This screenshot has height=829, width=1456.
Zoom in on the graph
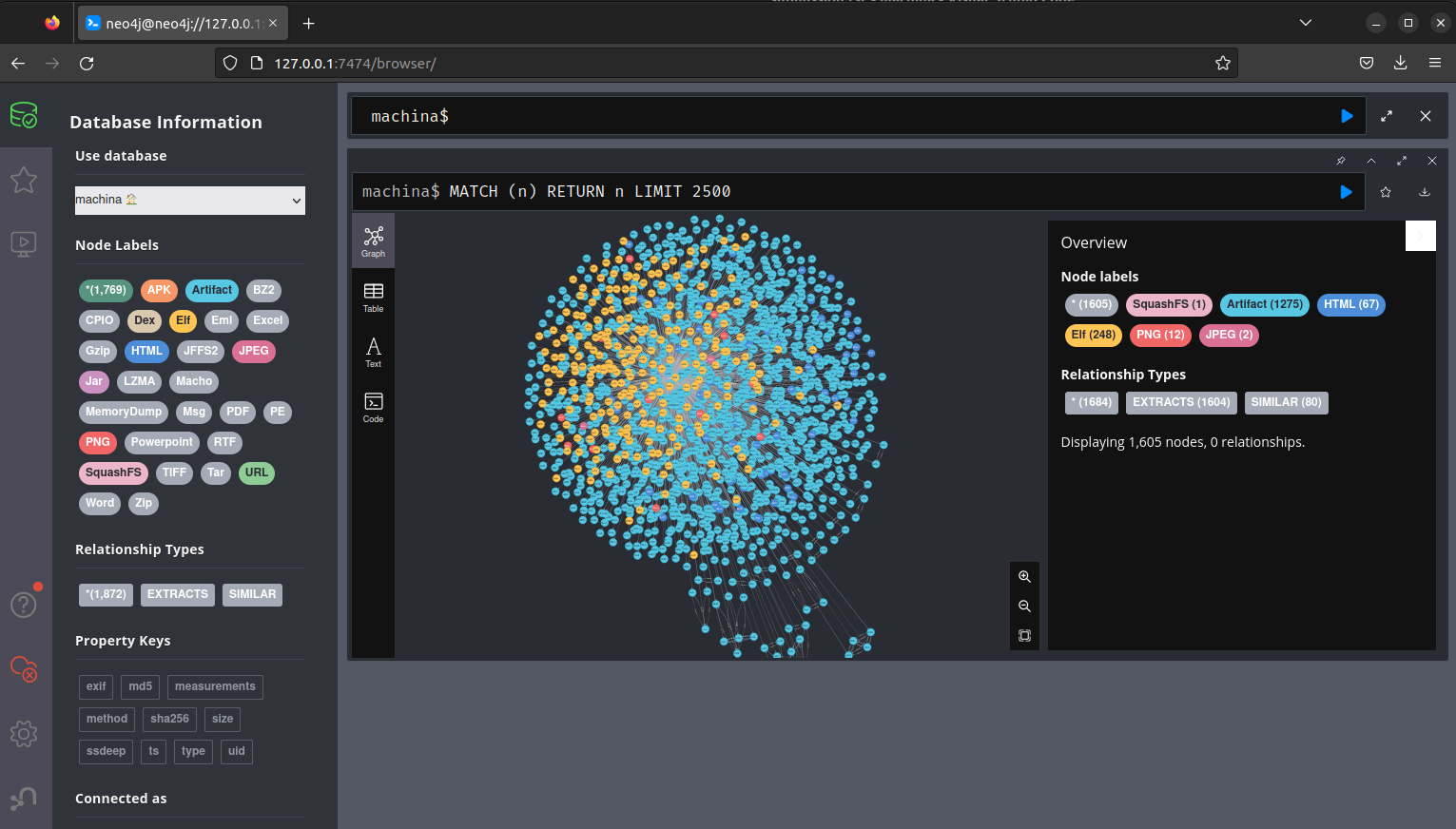pyautogui.click(x=1024, y=576)
